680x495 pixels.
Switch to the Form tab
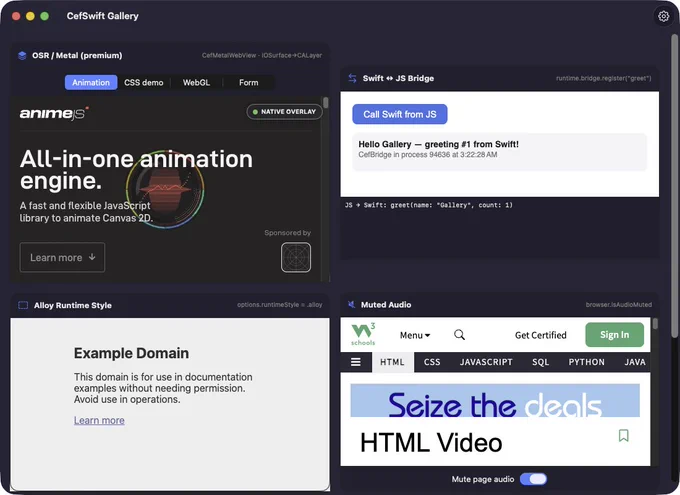(x=248, y=82)
